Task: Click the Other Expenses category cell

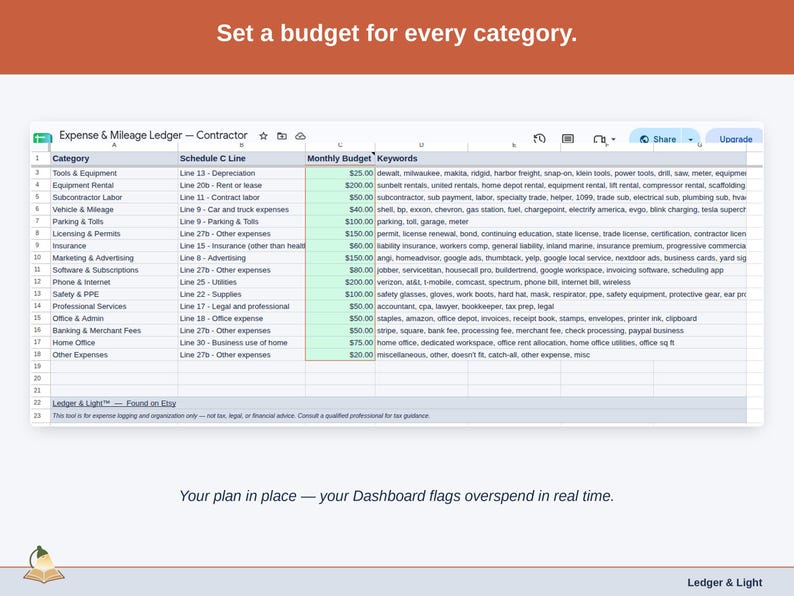Action: tap(114, 355)
